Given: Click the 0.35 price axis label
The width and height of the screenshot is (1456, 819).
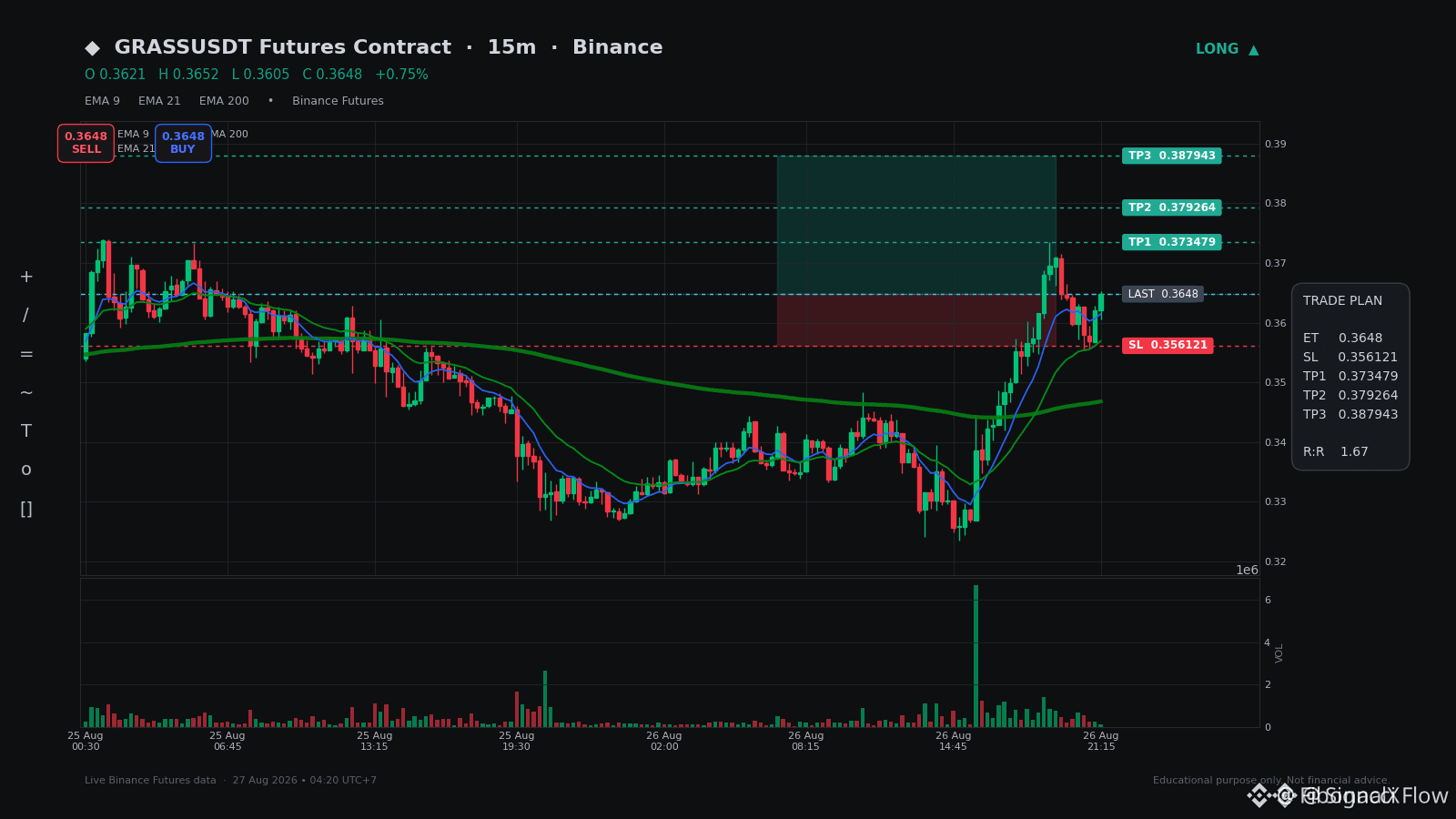Looking at the screenshot, I should click(1275, 383).
